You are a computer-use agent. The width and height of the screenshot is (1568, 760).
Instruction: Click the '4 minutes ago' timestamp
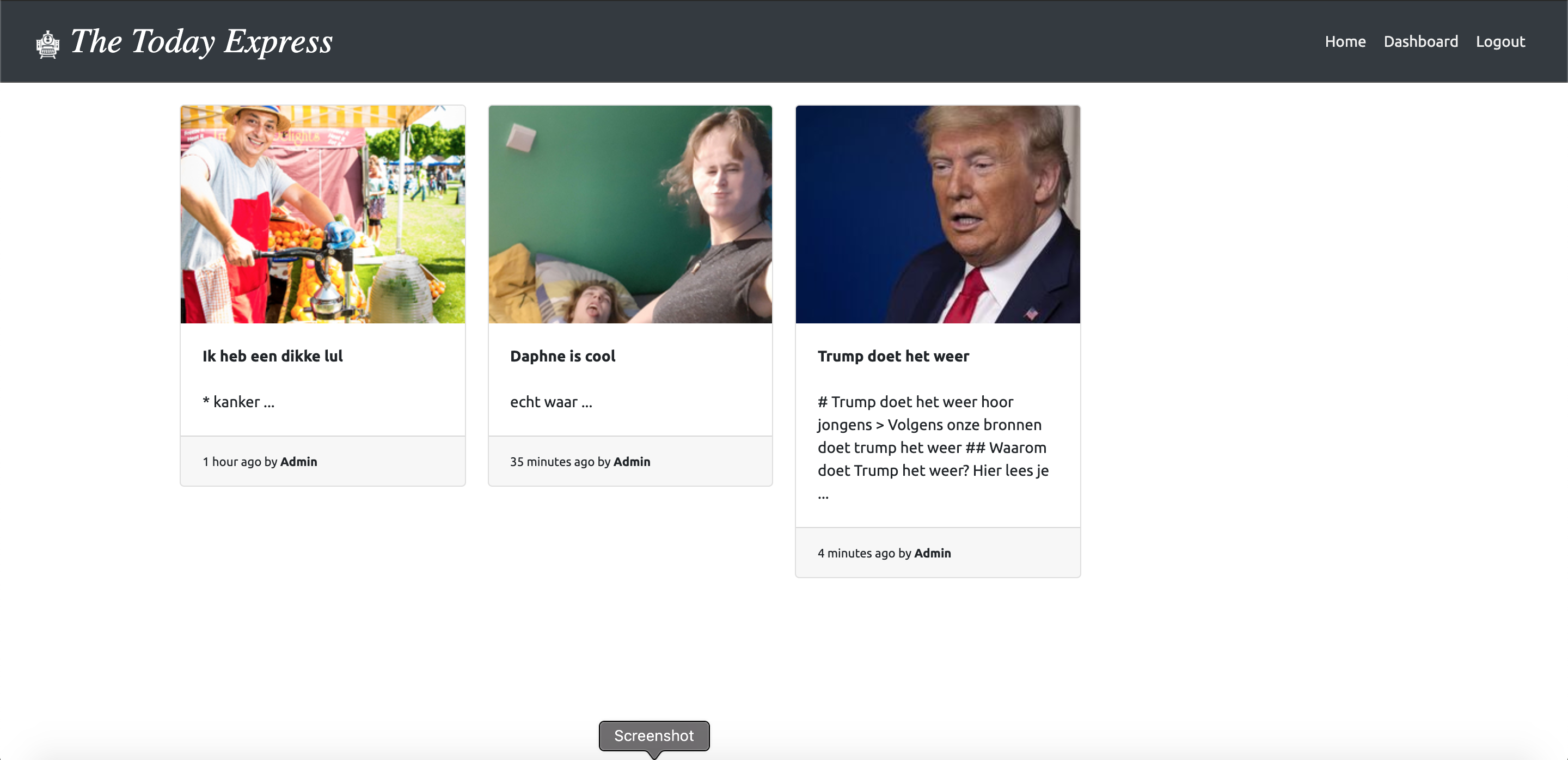click(856, 553)
